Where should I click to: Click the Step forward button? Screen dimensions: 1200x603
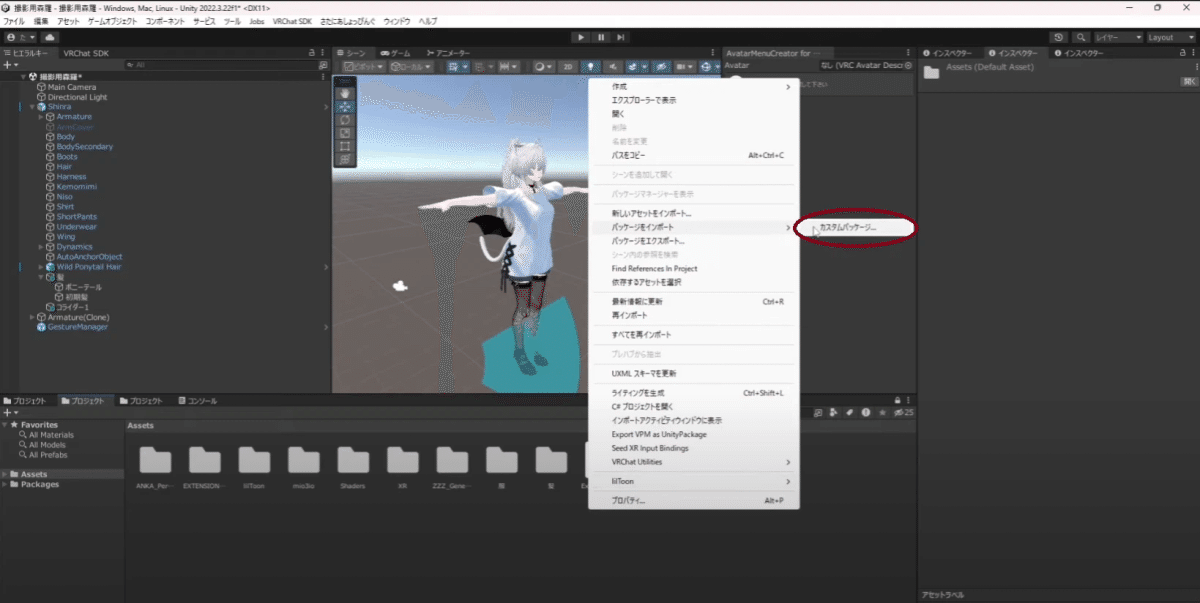point(621,37)
